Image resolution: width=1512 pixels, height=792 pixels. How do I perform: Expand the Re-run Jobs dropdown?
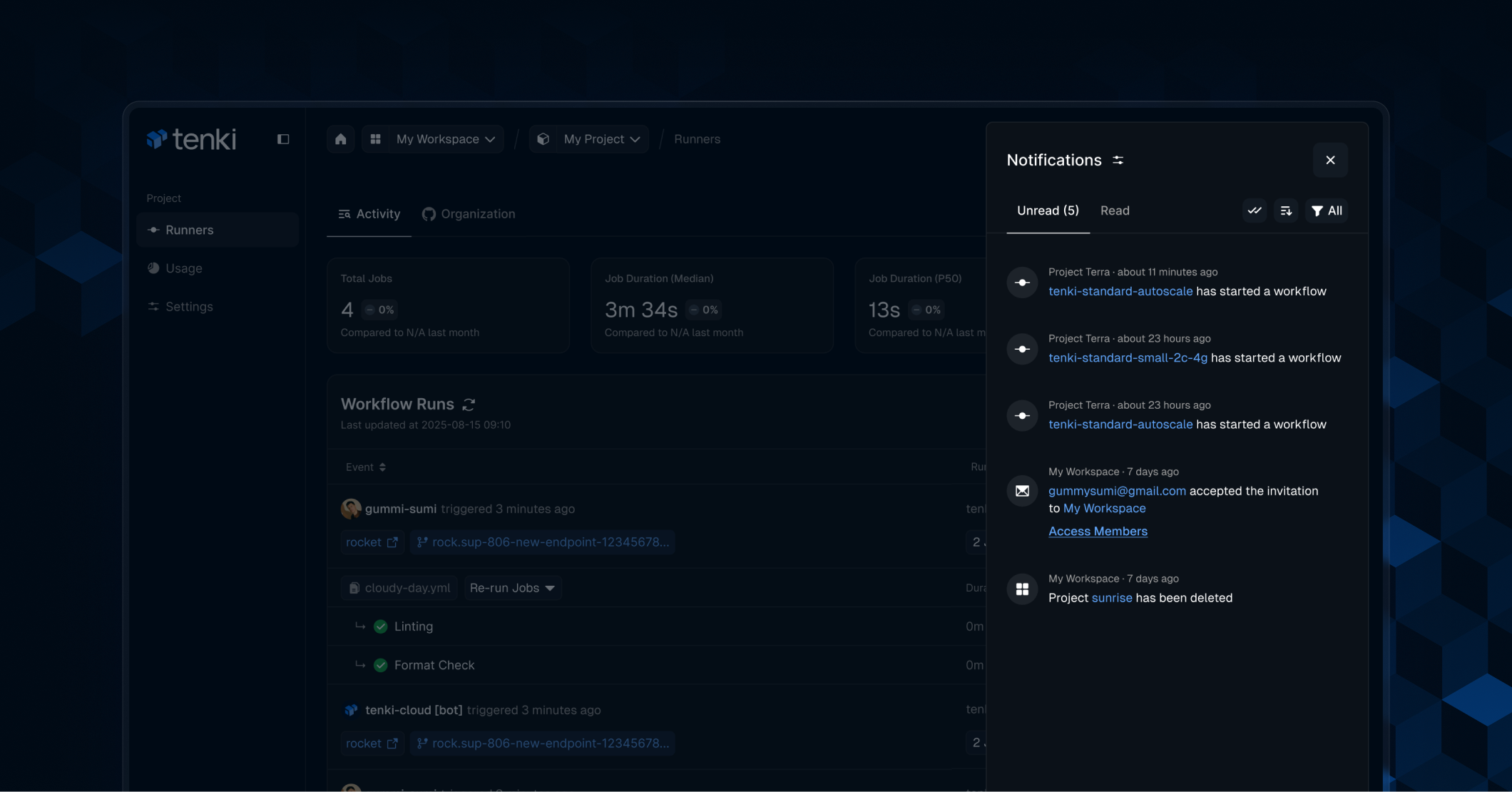tap(512, 588)
